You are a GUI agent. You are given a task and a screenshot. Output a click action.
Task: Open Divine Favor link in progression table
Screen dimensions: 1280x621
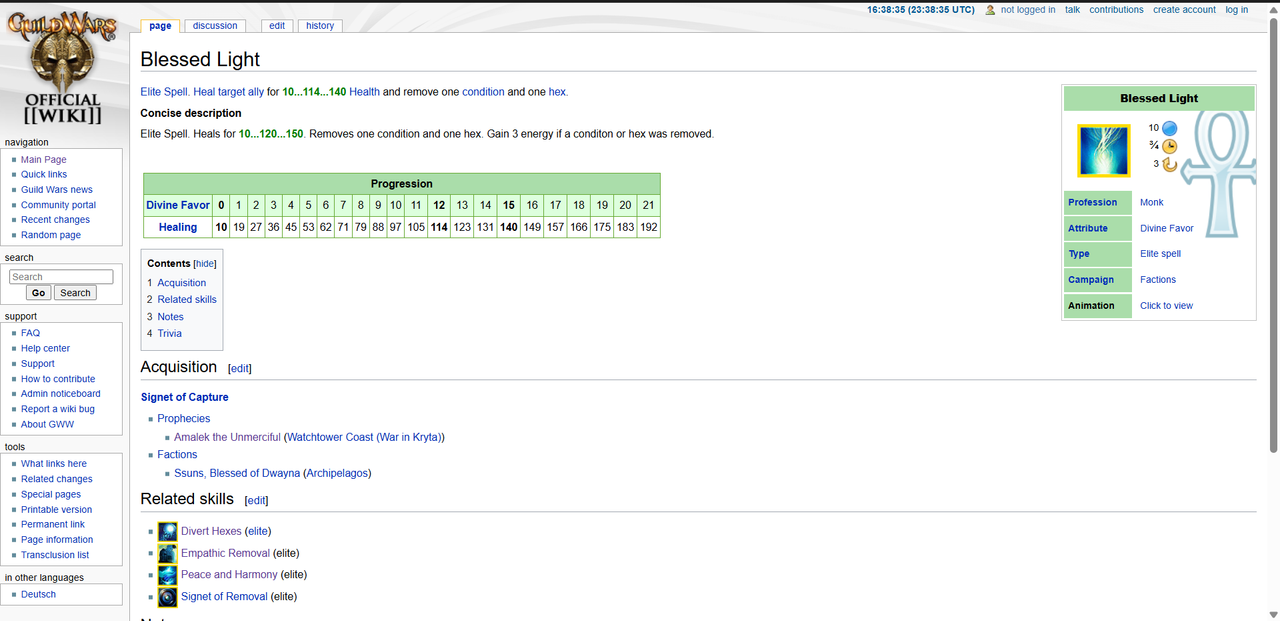pos(178,205)
